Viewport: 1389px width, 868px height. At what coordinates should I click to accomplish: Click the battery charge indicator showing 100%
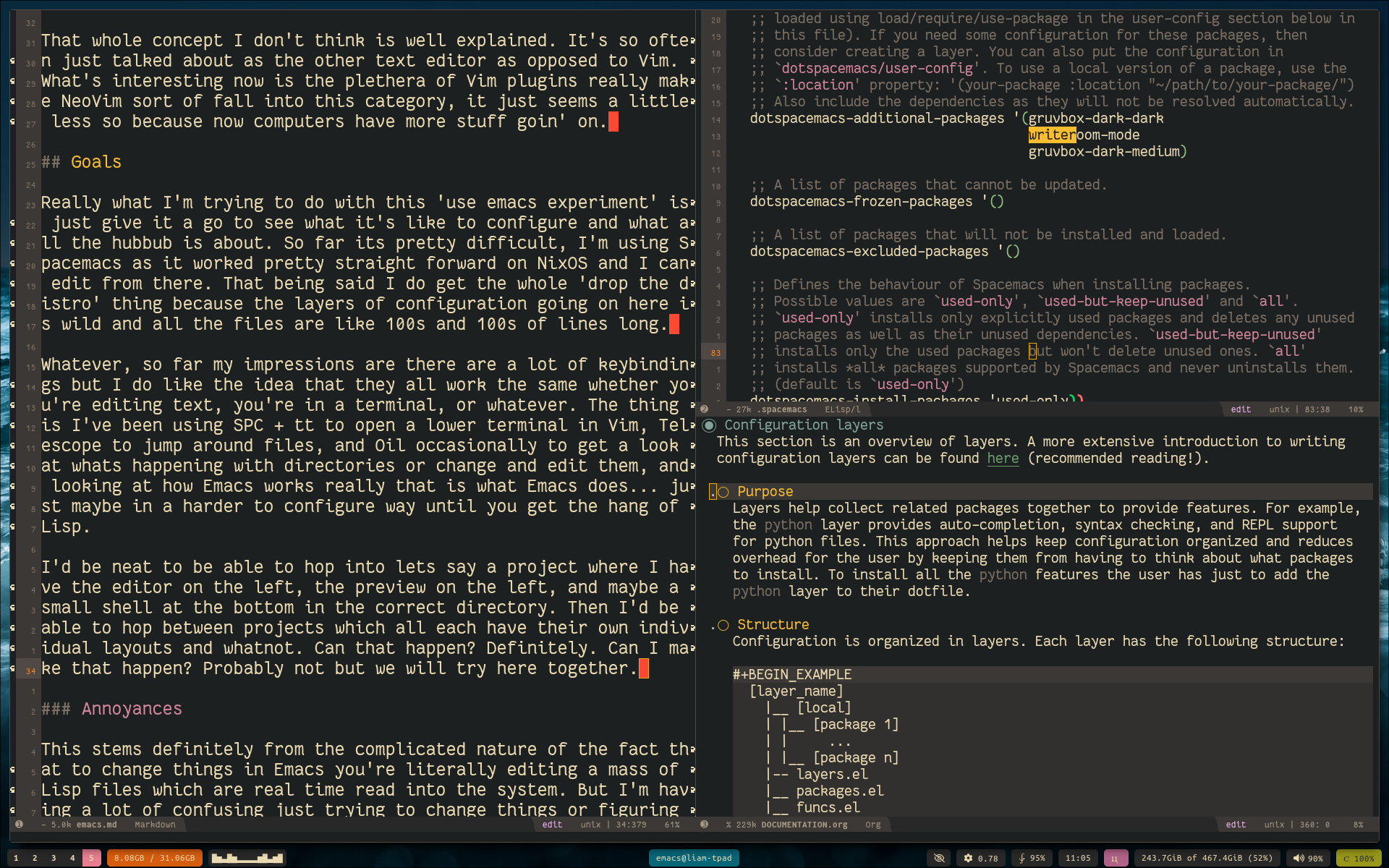tap(1357, 859)
